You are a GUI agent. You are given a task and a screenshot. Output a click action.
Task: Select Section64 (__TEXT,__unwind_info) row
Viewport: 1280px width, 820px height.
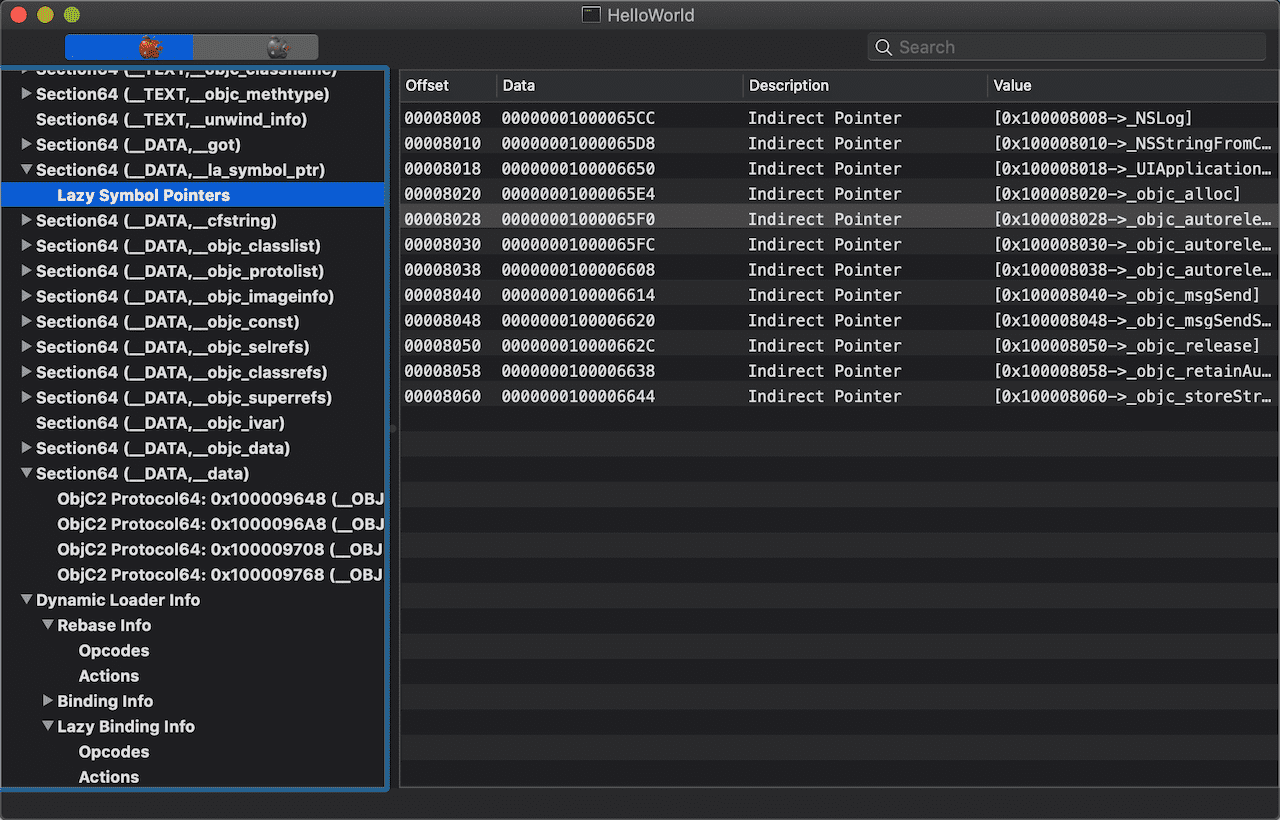tap(194, 119)
